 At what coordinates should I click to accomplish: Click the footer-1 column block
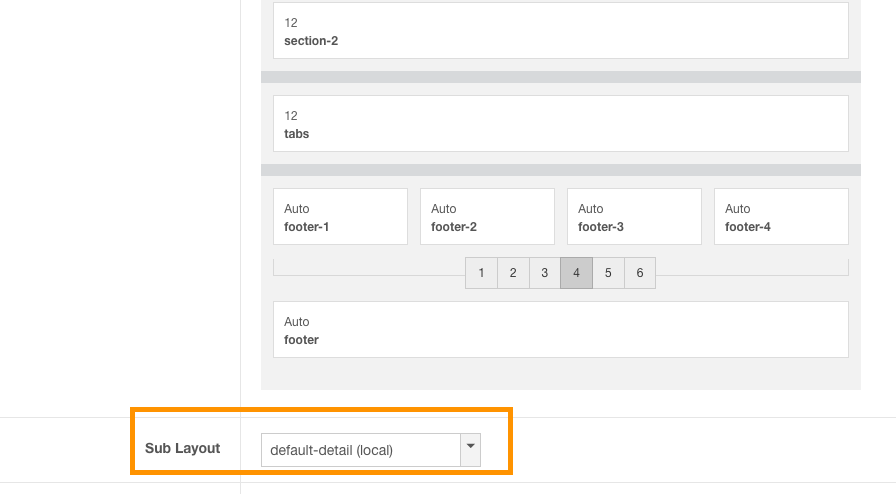pyautogui.click(x=340, y=217)
